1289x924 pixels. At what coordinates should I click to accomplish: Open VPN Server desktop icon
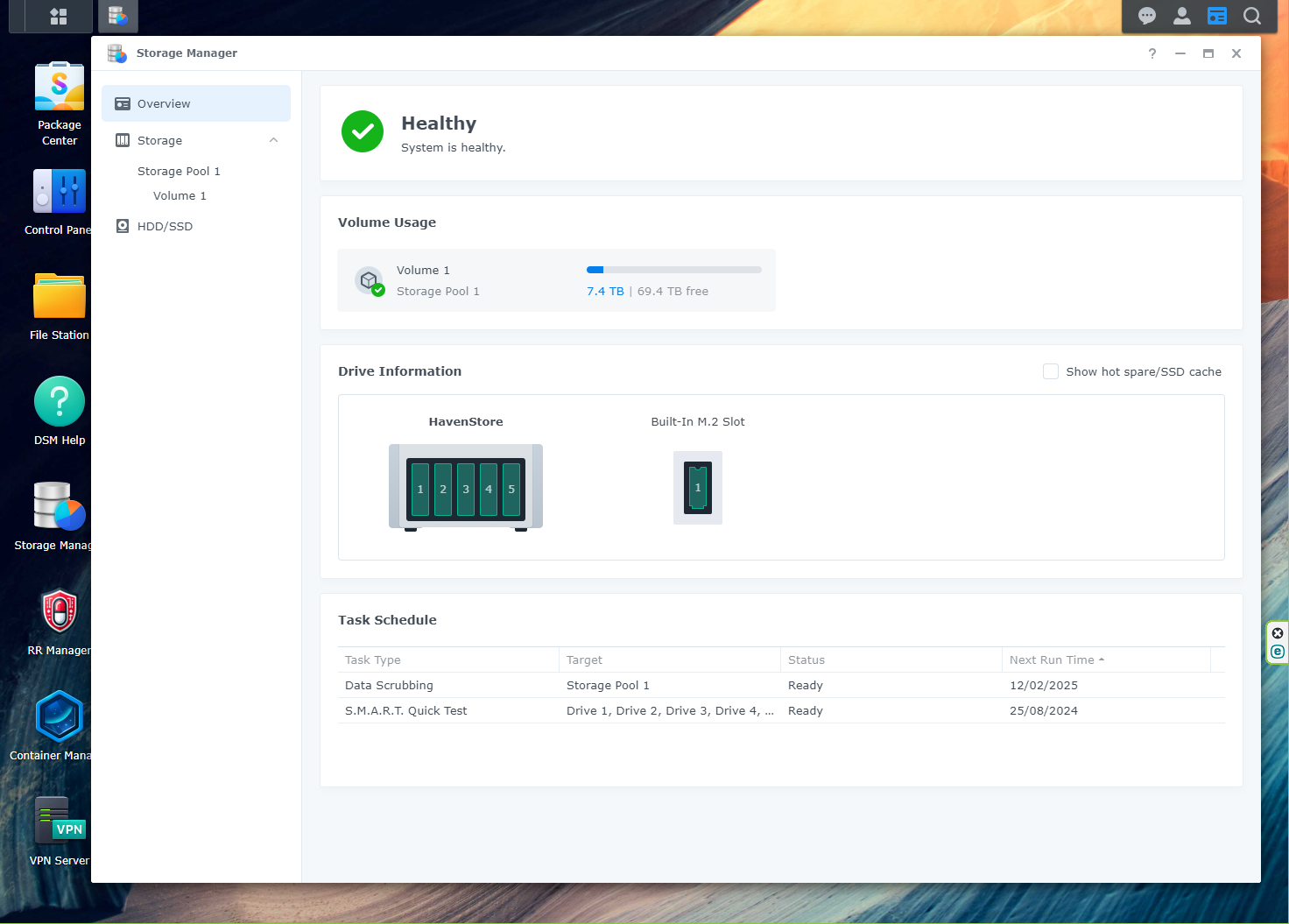coord(60,831)
